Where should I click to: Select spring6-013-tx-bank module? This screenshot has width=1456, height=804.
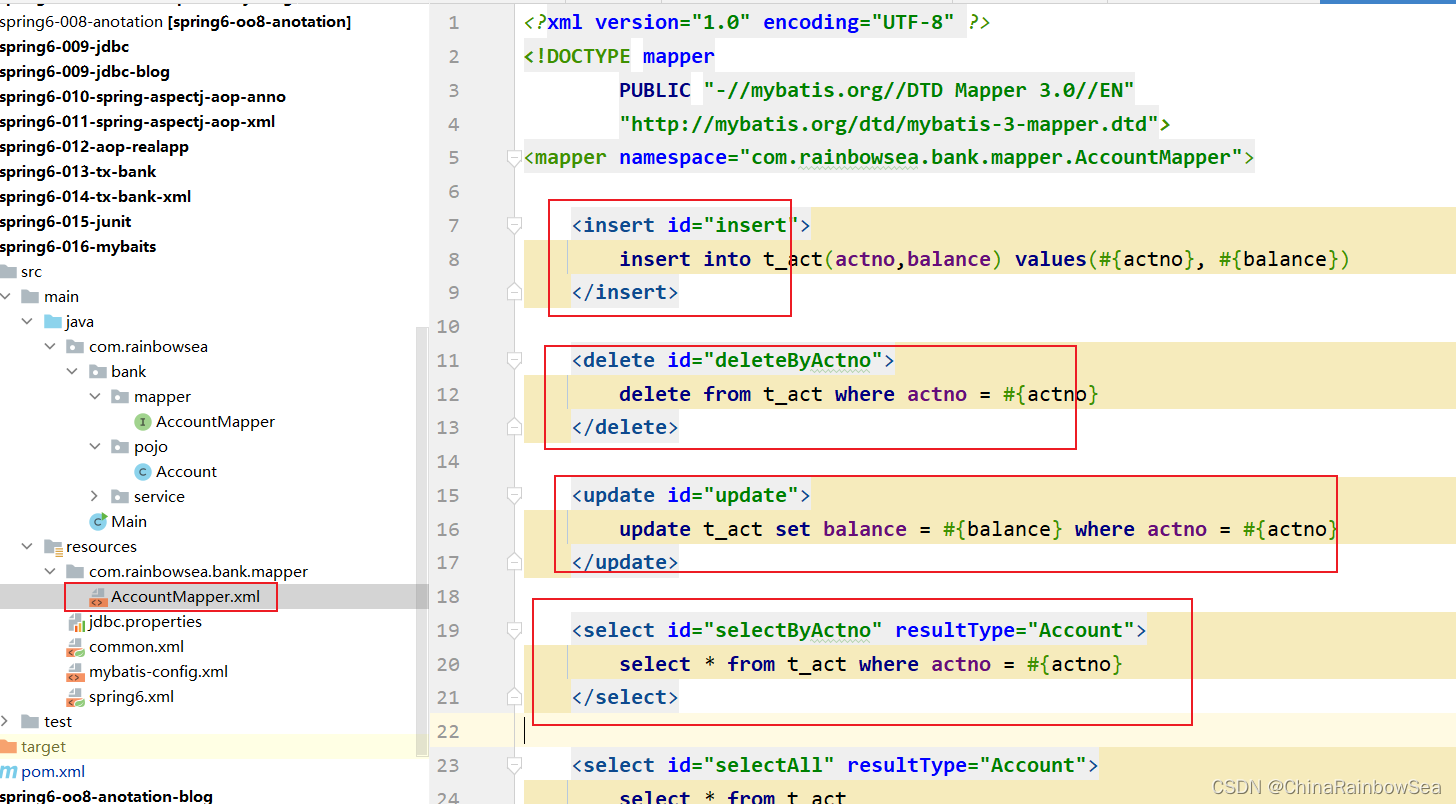[x=78, y=172]
